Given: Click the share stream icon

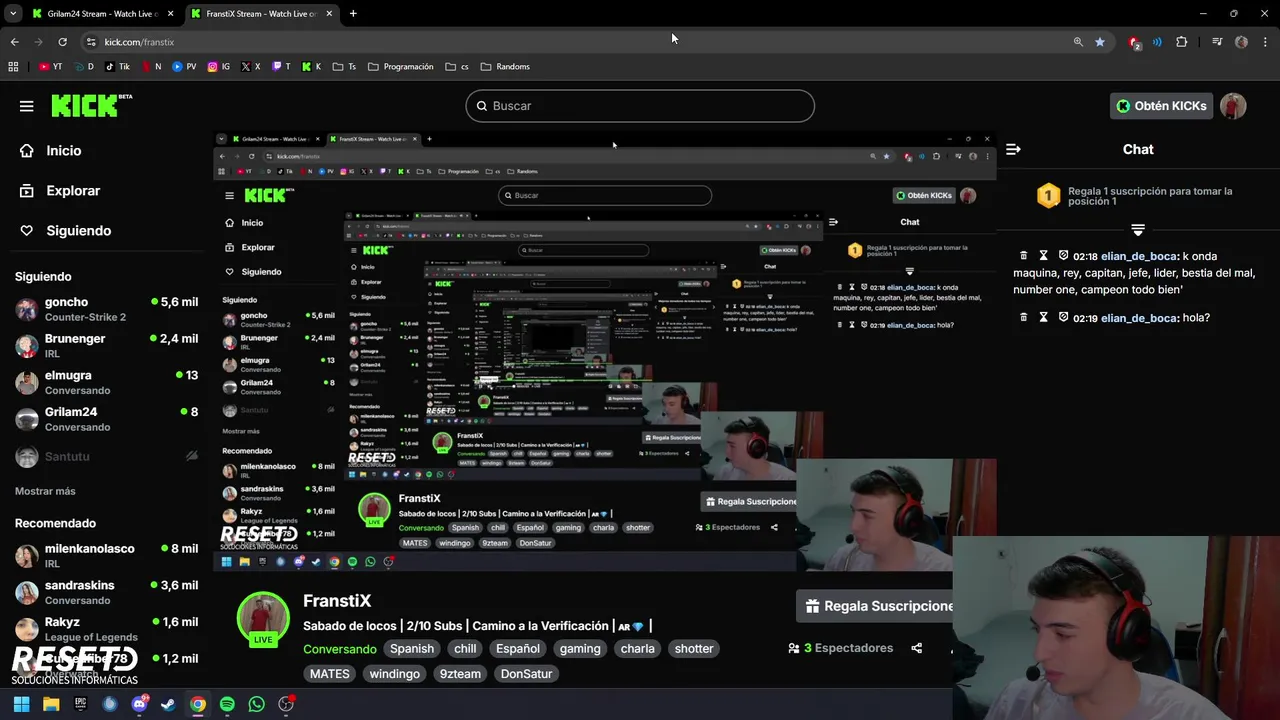Looking at the screenshot, I should 916,648.
